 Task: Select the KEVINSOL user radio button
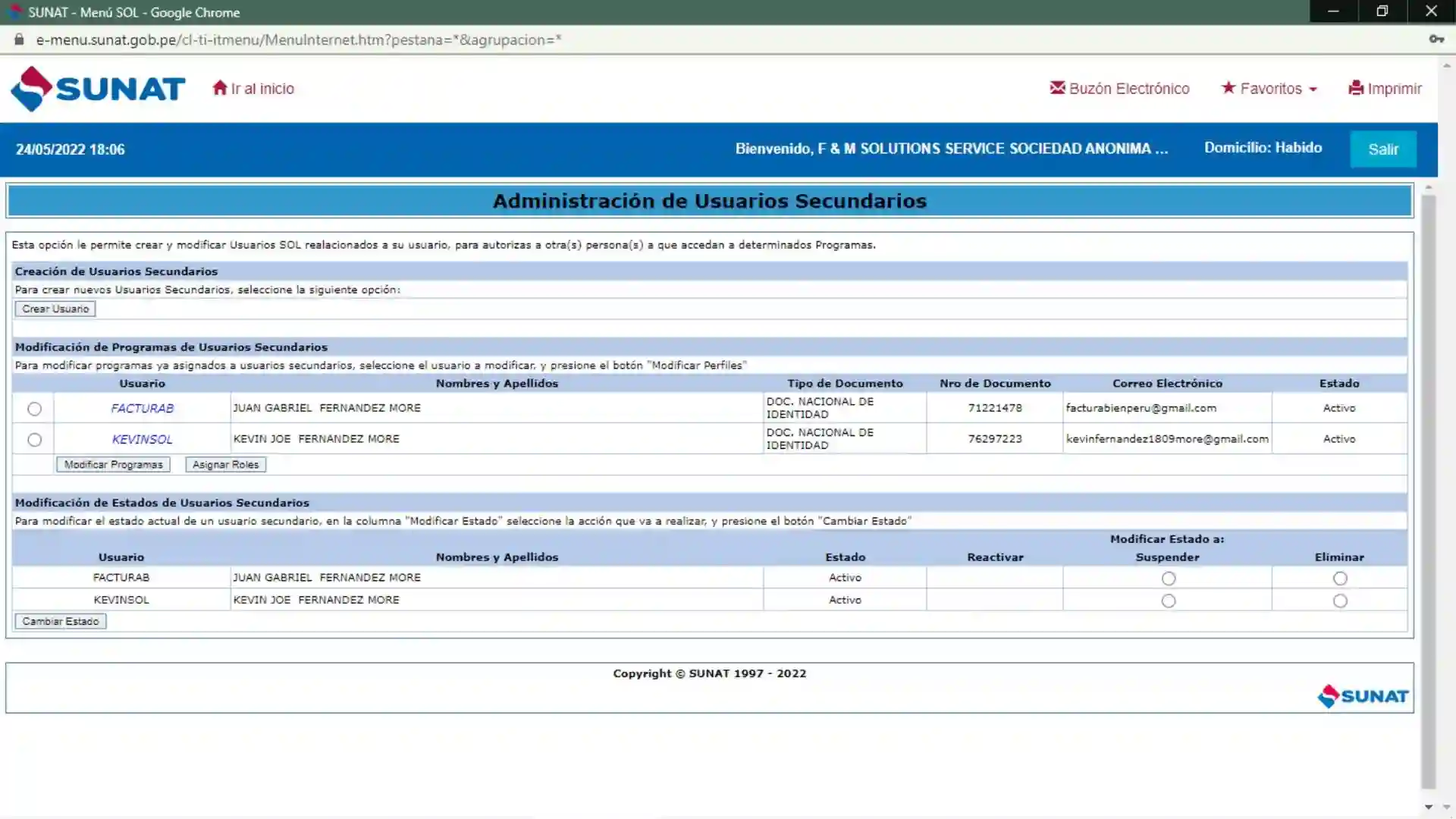click(x=34, y=440)
